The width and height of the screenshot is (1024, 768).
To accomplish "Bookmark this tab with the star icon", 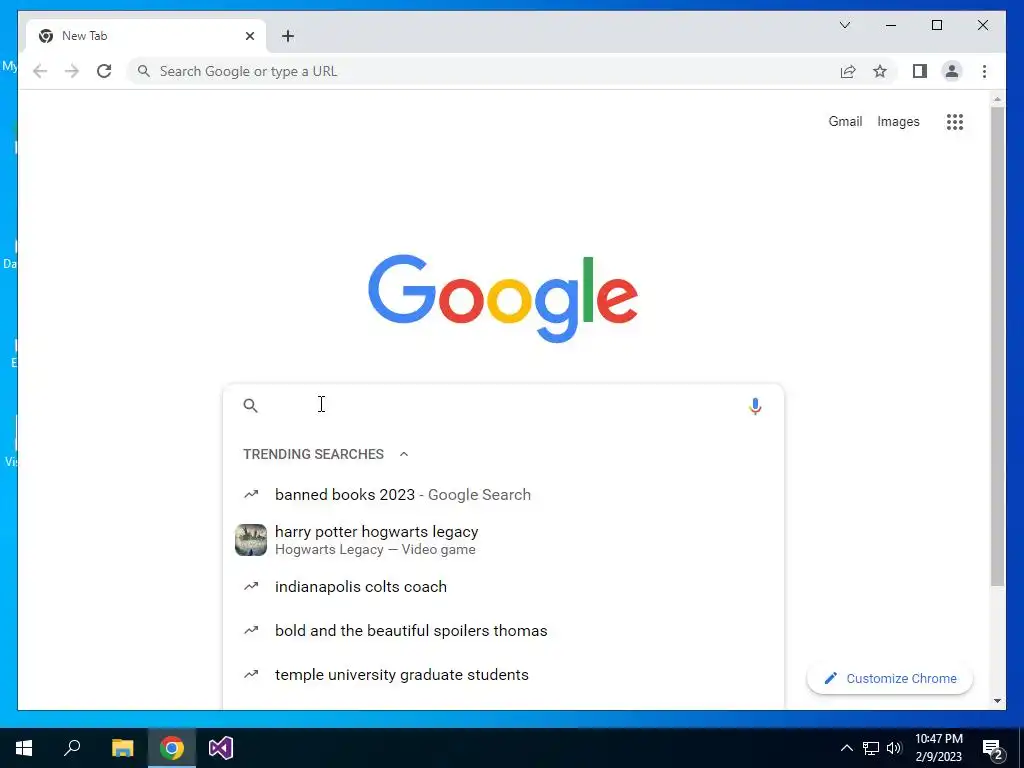I will [x=880, y=71].
